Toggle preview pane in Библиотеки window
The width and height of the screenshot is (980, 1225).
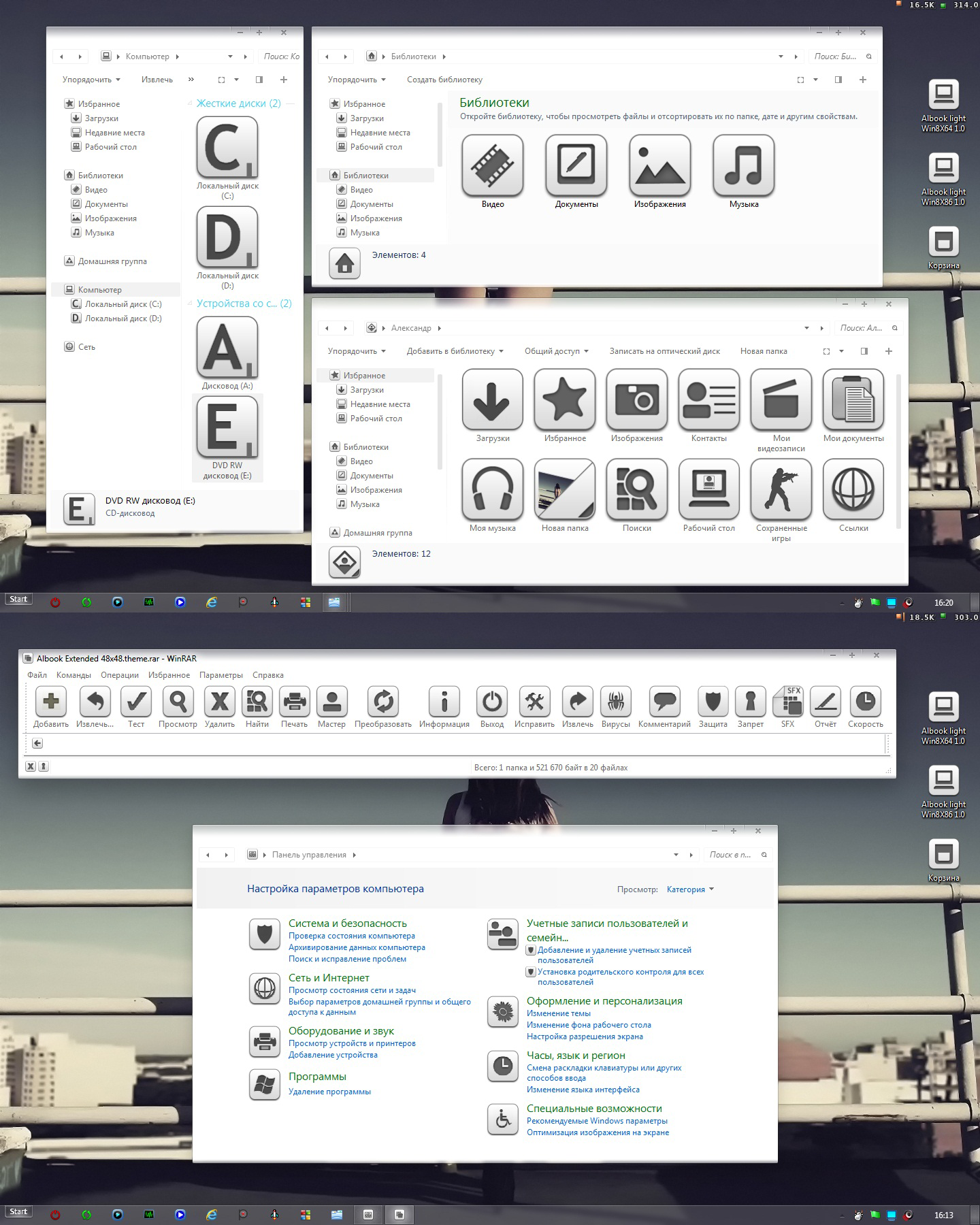[838, 80]
